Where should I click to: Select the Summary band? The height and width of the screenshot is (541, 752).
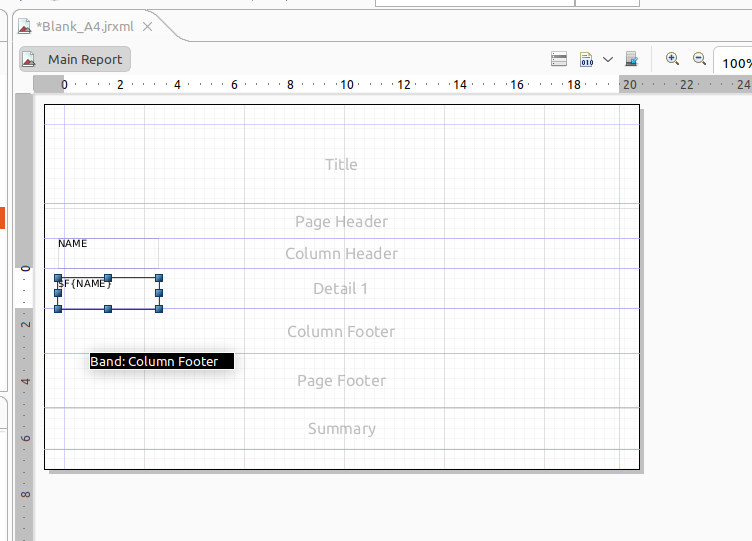click(x=340, y=428)
